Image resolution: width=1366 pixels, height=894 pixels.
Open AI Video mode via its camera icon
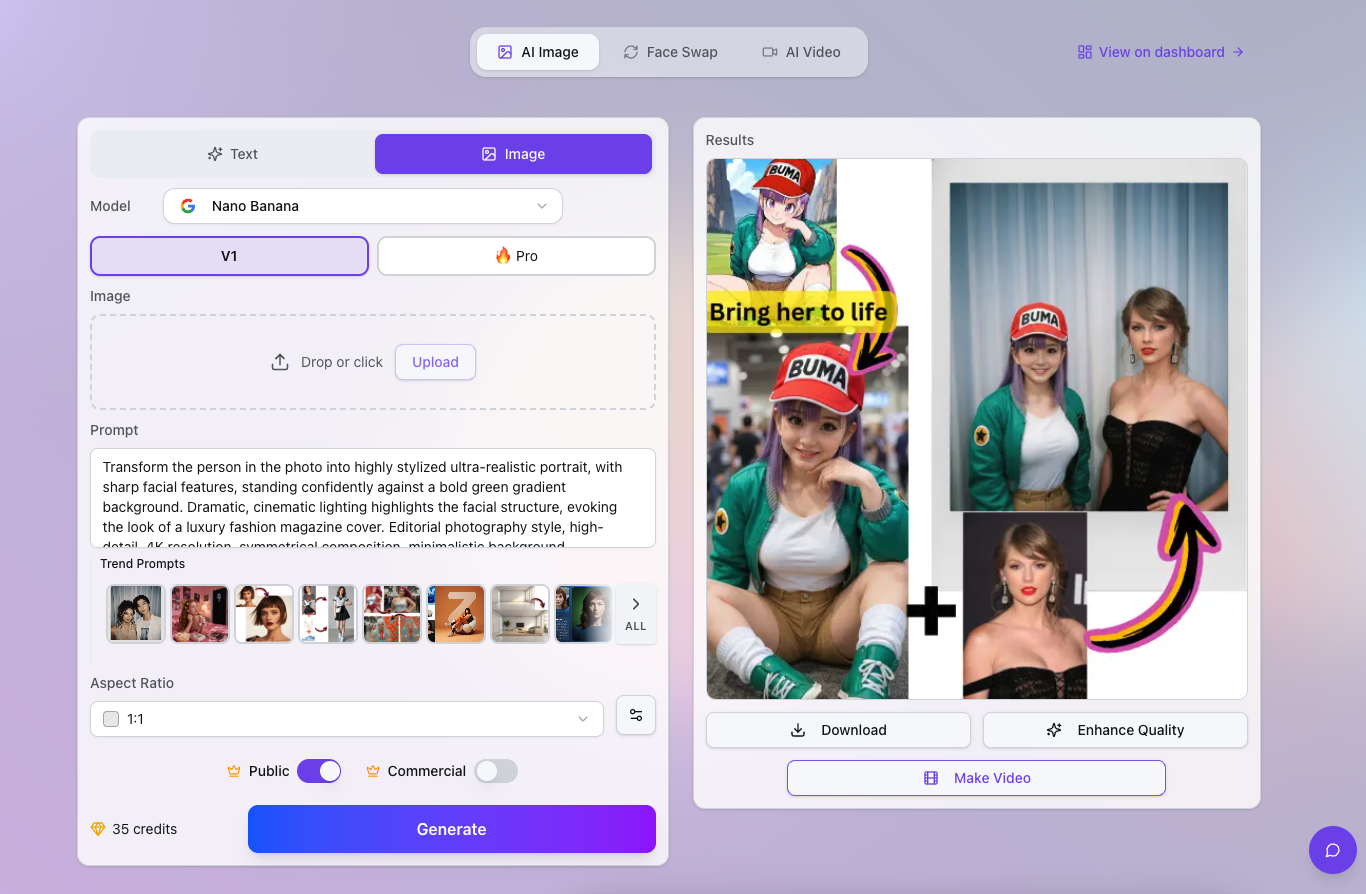point(768,51)
